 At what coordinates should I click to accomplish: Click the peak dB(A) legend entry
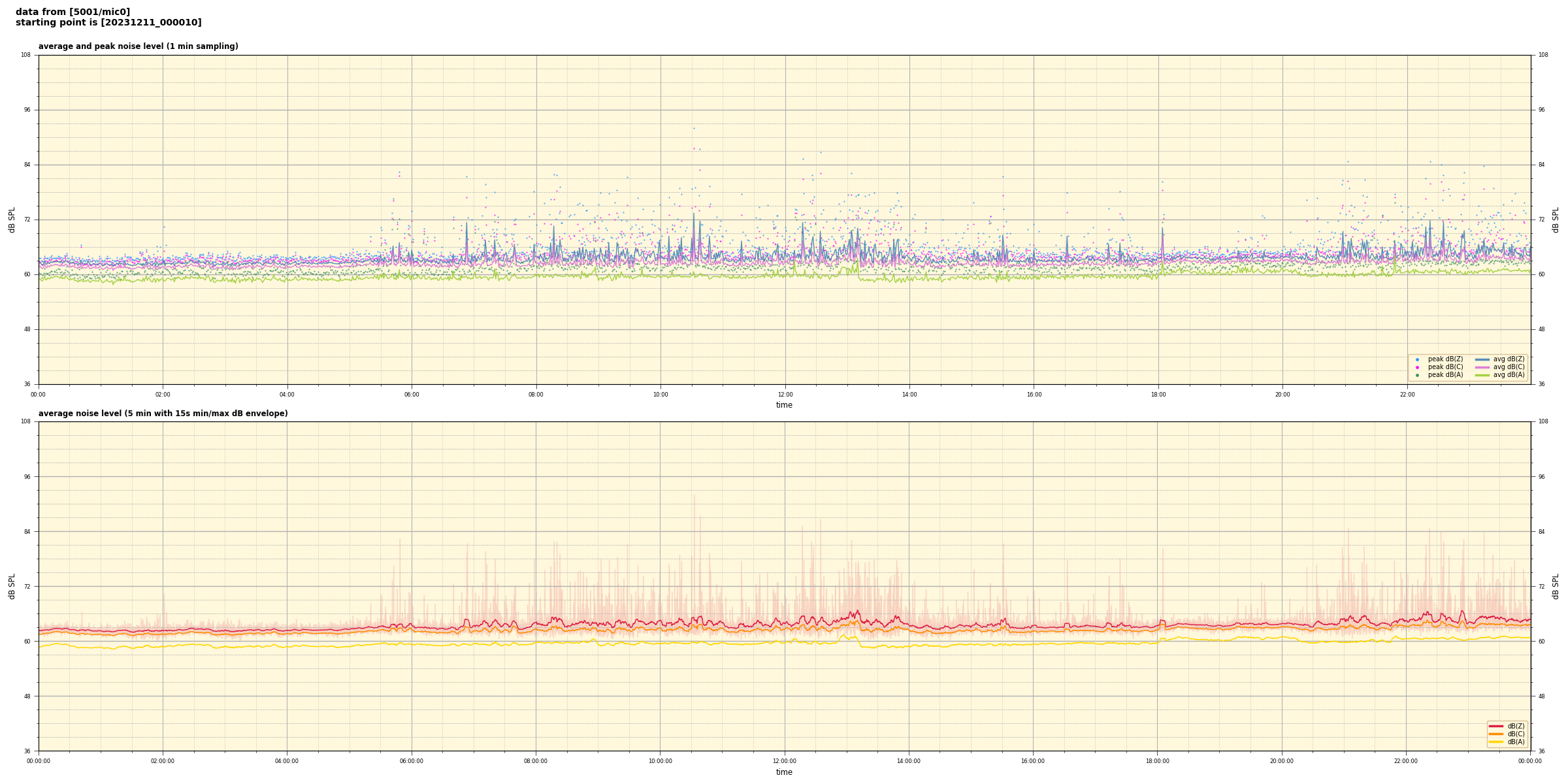click(1445, 375)
